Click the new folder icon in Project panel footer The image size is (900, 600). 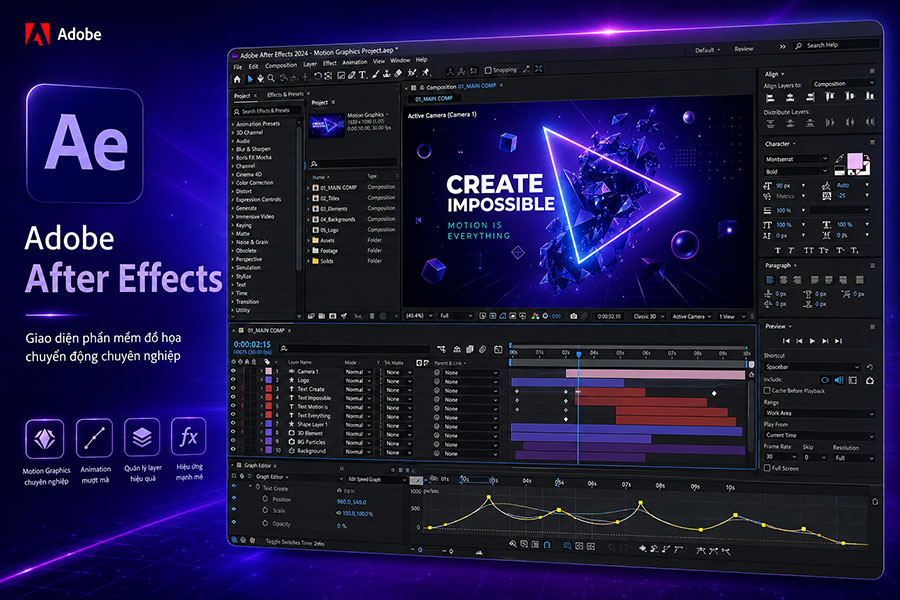coord(321,316)
